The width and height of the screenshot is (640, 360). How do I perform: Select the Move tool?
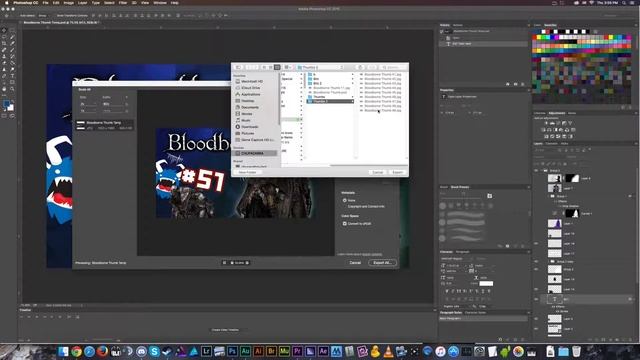pyautogui.click(x=4, y=30)
